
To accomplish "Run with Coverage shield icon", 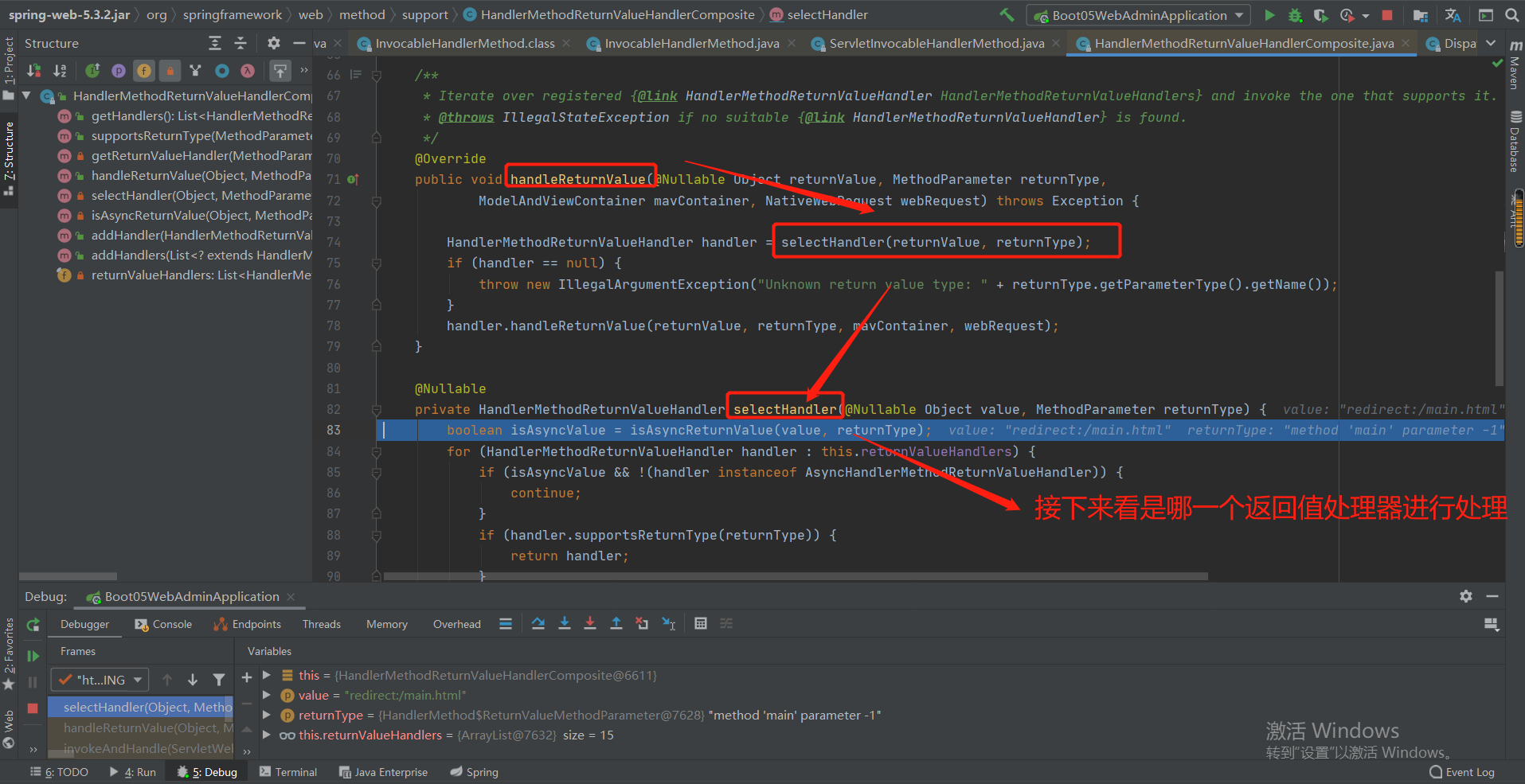I will [1320, 15].
